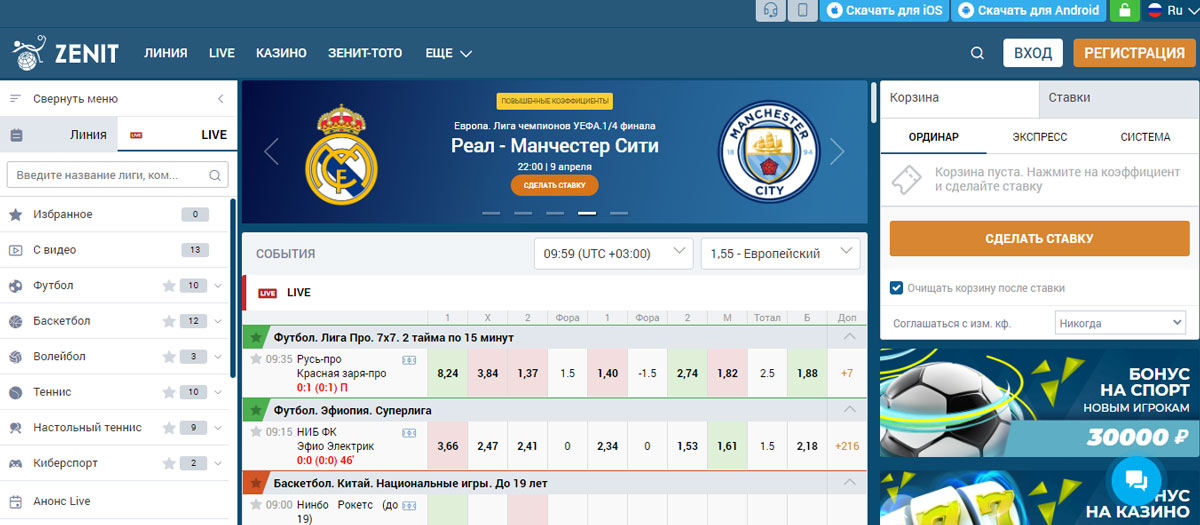Favorite the Русь-про match with star
The image size is (1200, 525).
(256, 359)
